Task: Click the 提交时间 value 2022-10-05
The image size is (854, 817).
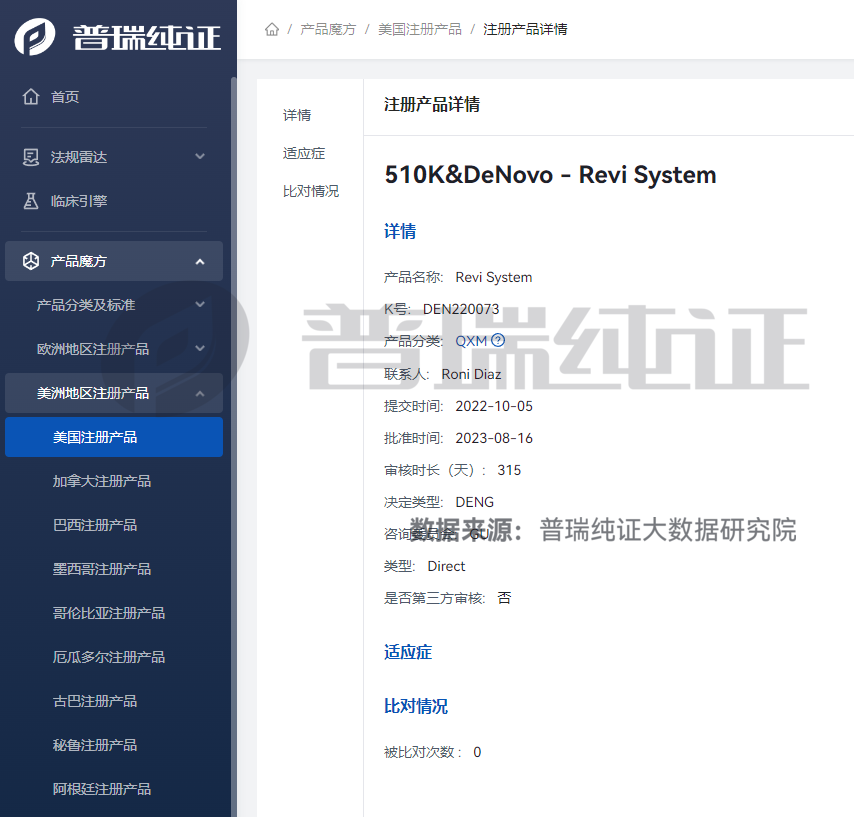Action: [494, 406]
